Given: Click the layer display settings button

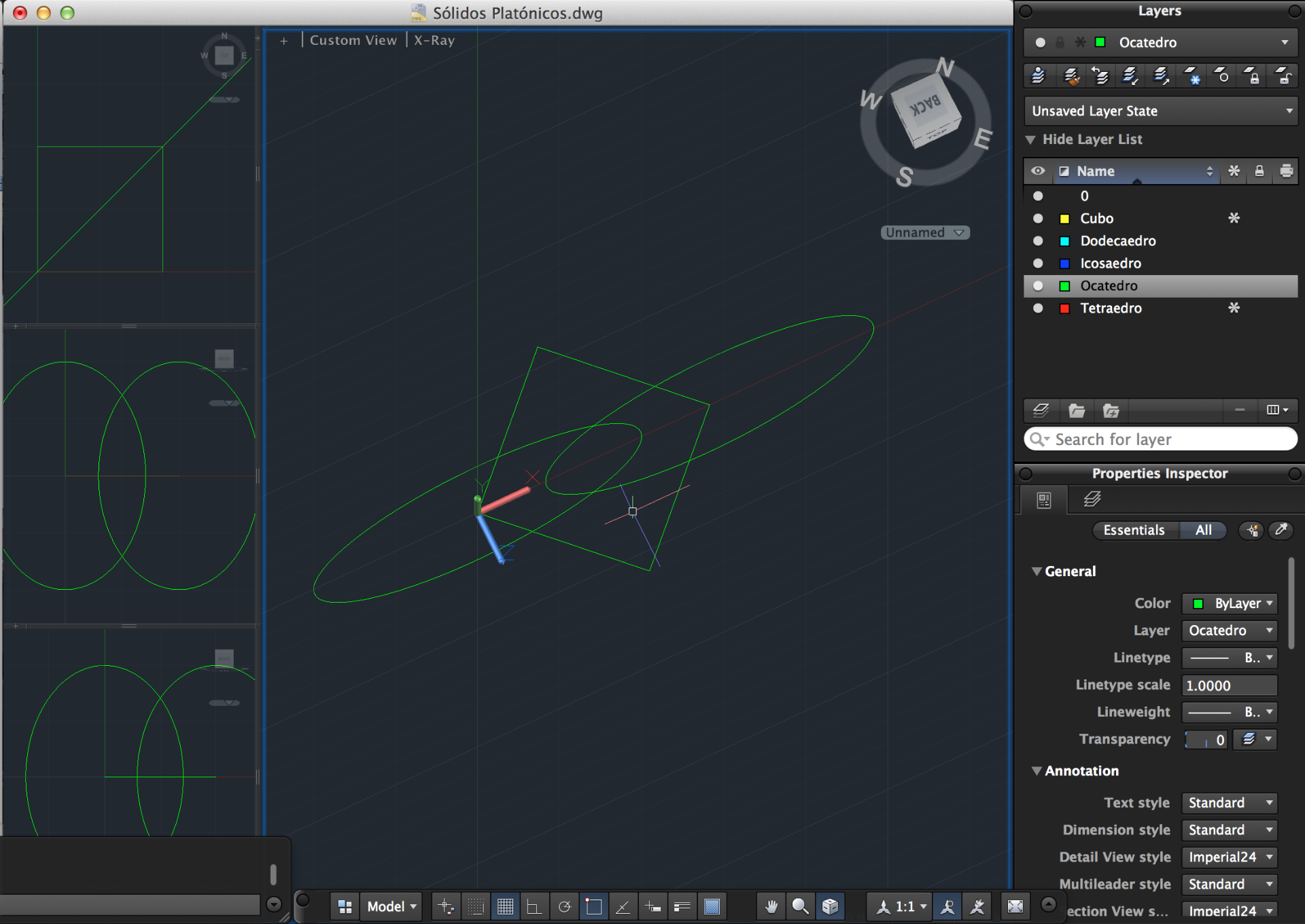Looking at the screenshot, I should [x=1277, y=410].
